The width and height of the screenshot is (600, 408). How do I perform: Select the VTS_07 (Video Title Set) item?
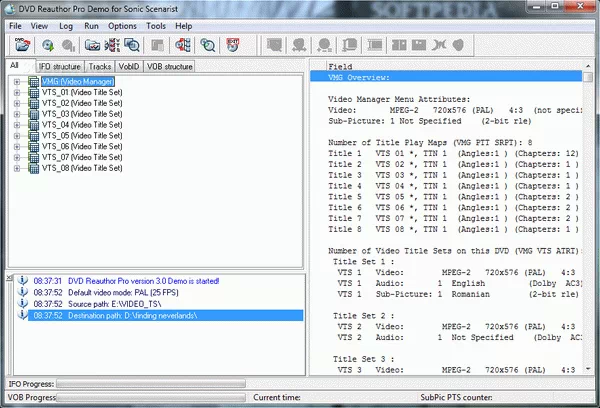tap(84, 157)
